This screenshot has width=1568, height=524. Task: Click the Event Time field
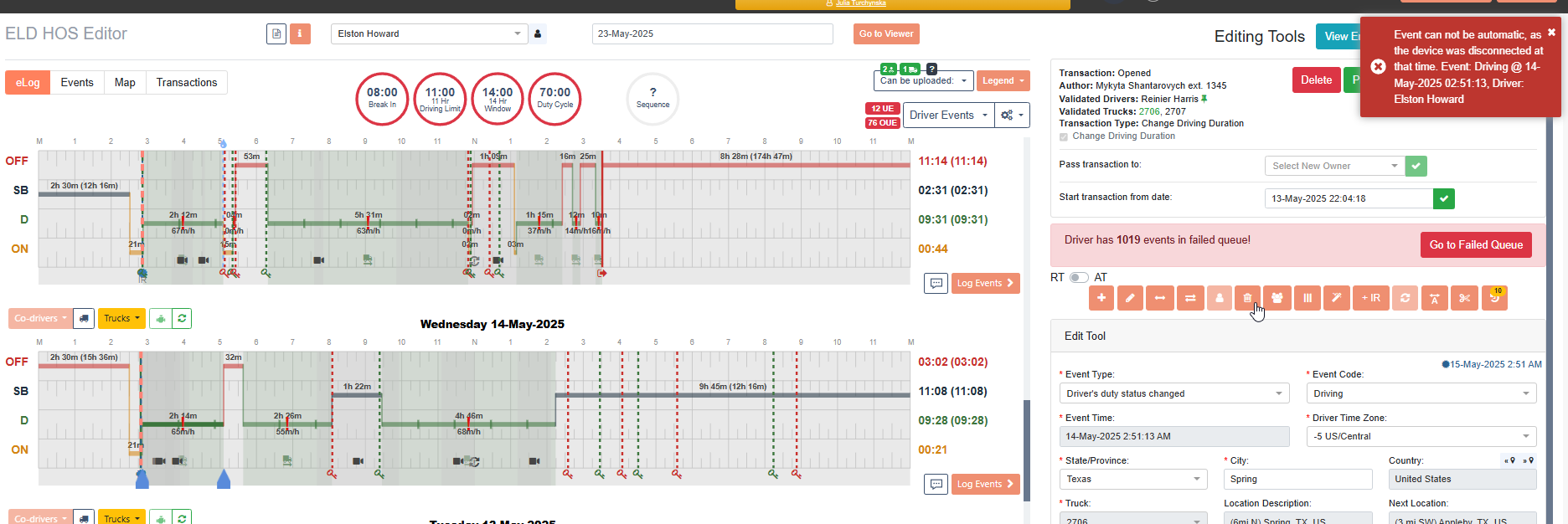pyautogui.click(x=1174, y=436)
